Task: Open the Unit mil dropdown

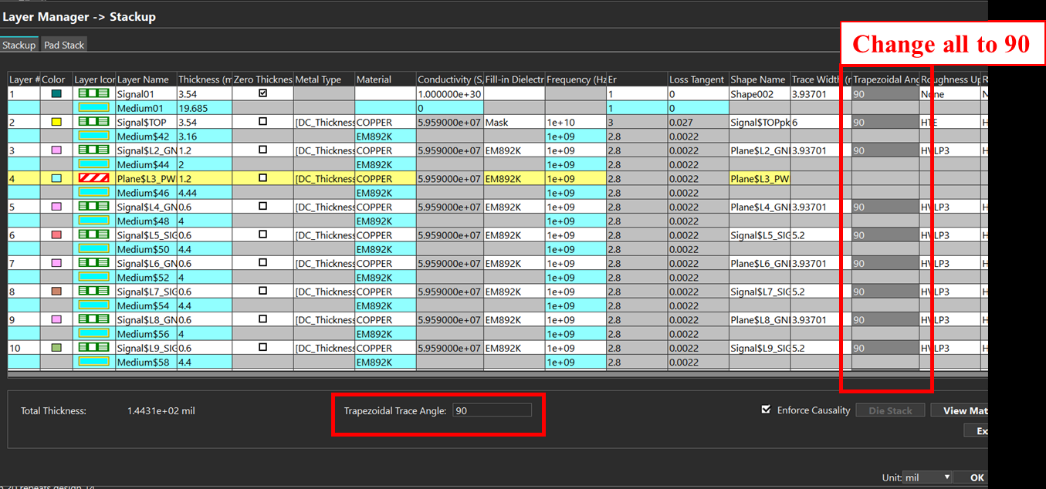Action: (927, 477)
